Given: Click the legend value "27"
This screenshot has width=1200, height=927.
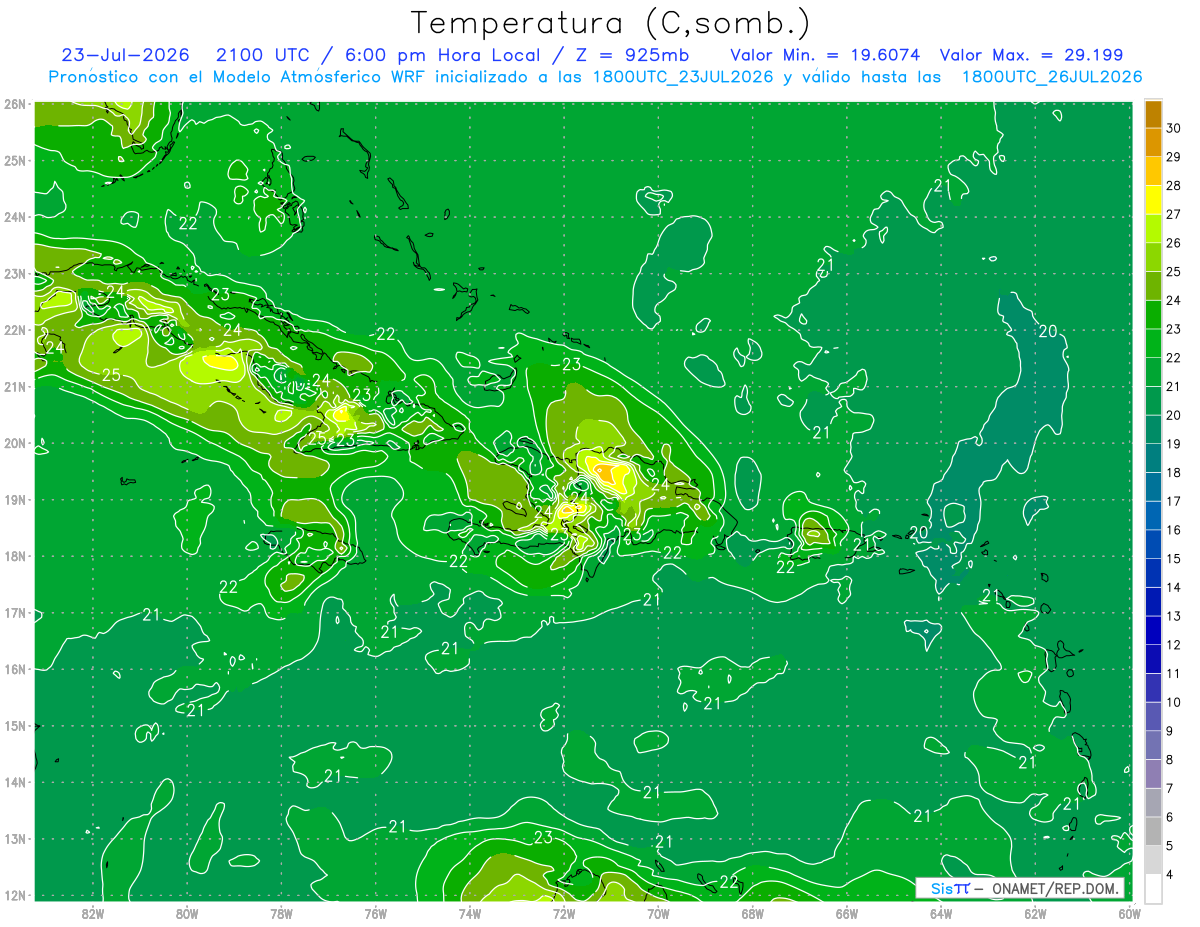Looking at the screenshot, I should point(1173,214).
